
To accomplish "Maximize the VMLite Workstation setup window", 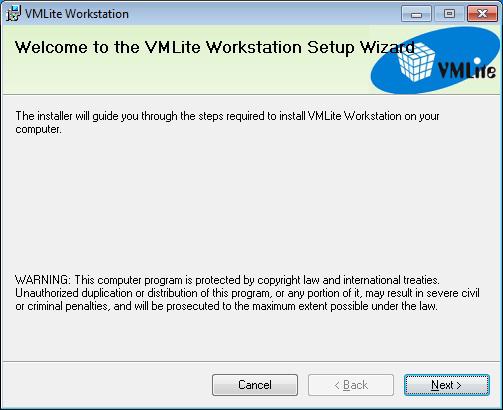I will coord(449,14).
